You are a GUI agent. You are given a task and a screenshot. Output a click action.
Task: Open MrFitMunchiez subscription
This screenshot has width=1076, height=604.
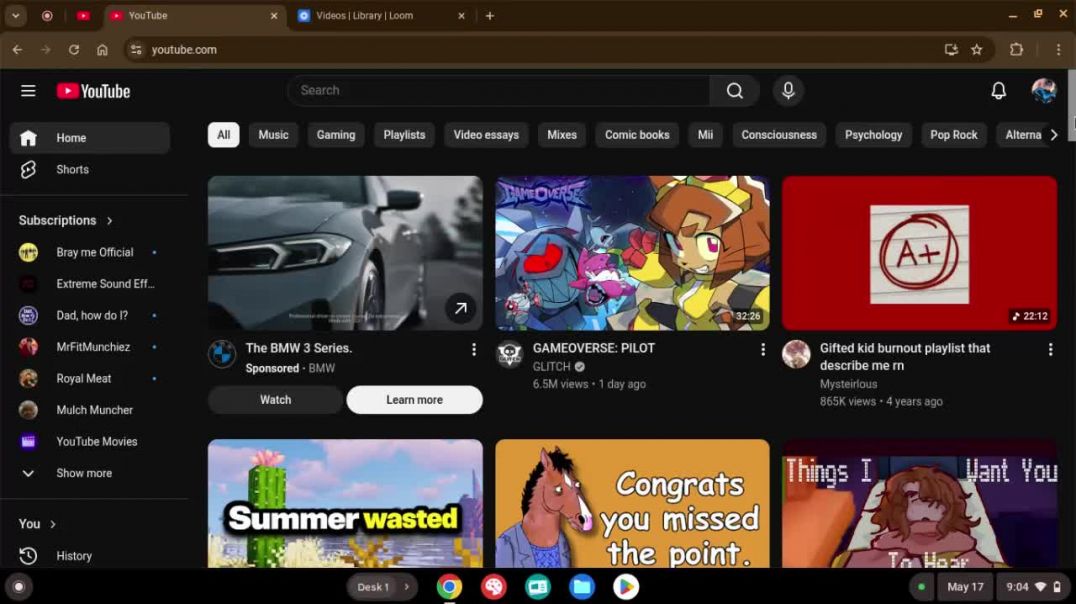90,347
